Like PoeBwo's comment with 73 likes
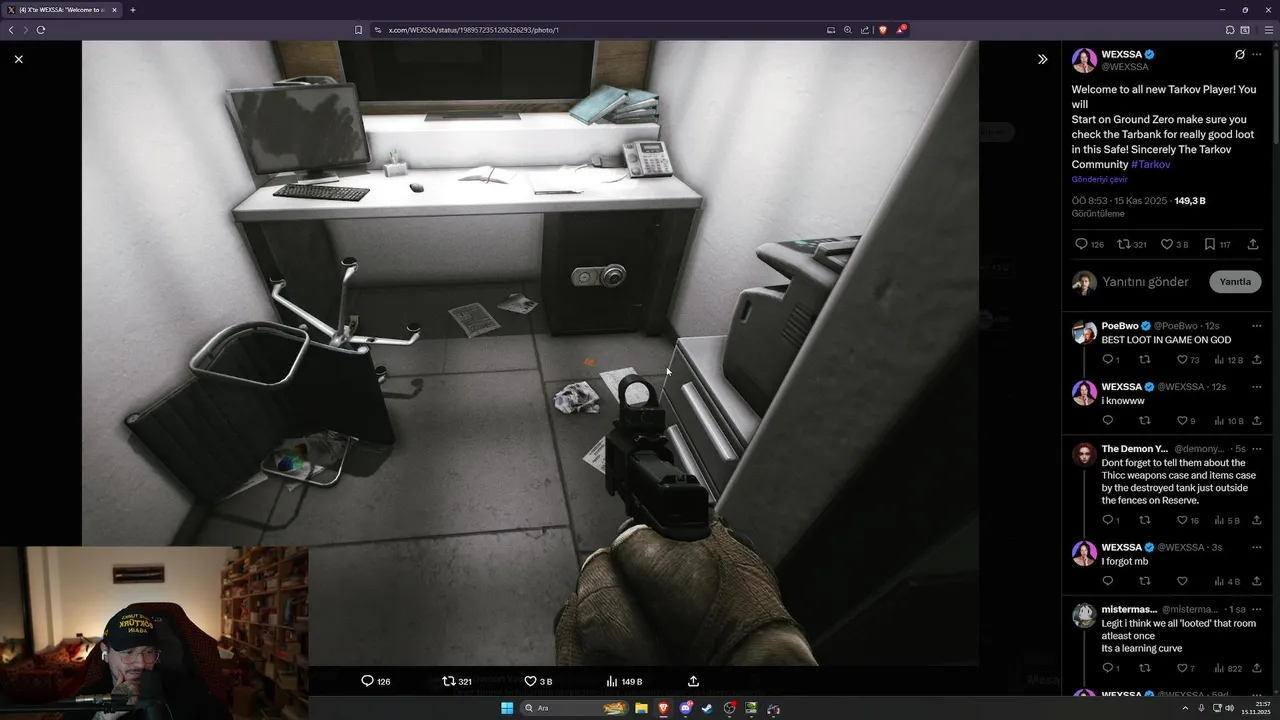This screenshot has height=720, width=1280. tap(1182, 360)
